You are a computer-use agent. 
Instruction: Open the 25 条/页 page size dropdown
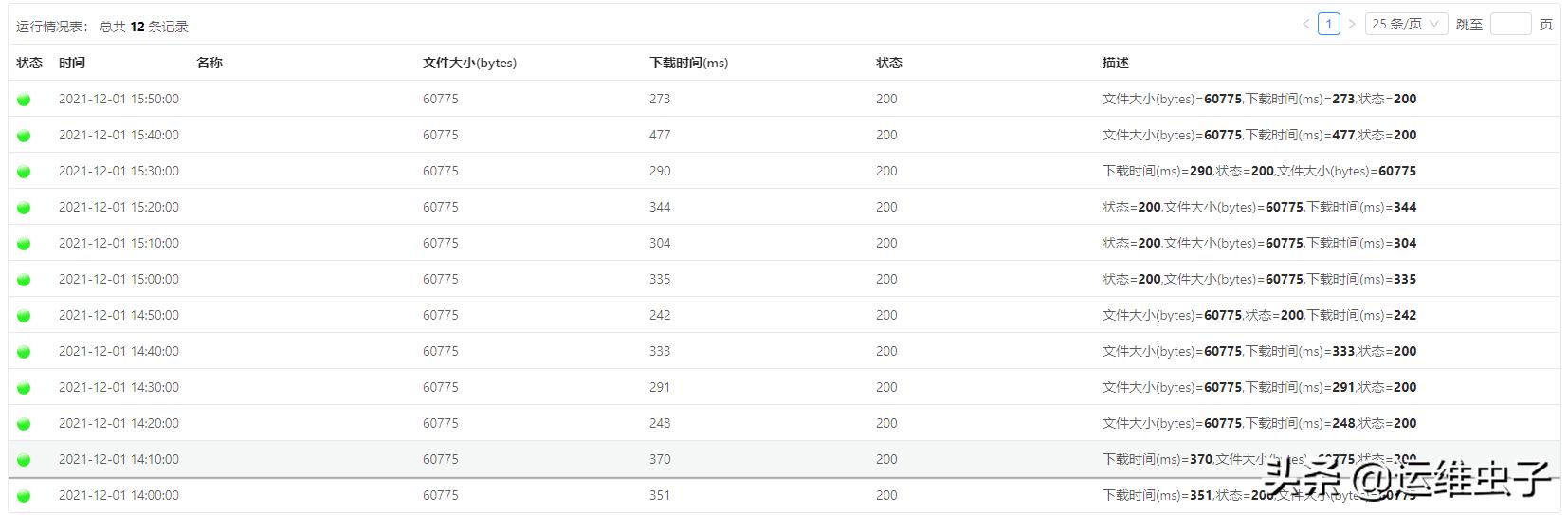pyautogui.click(x=1406, y=24)
